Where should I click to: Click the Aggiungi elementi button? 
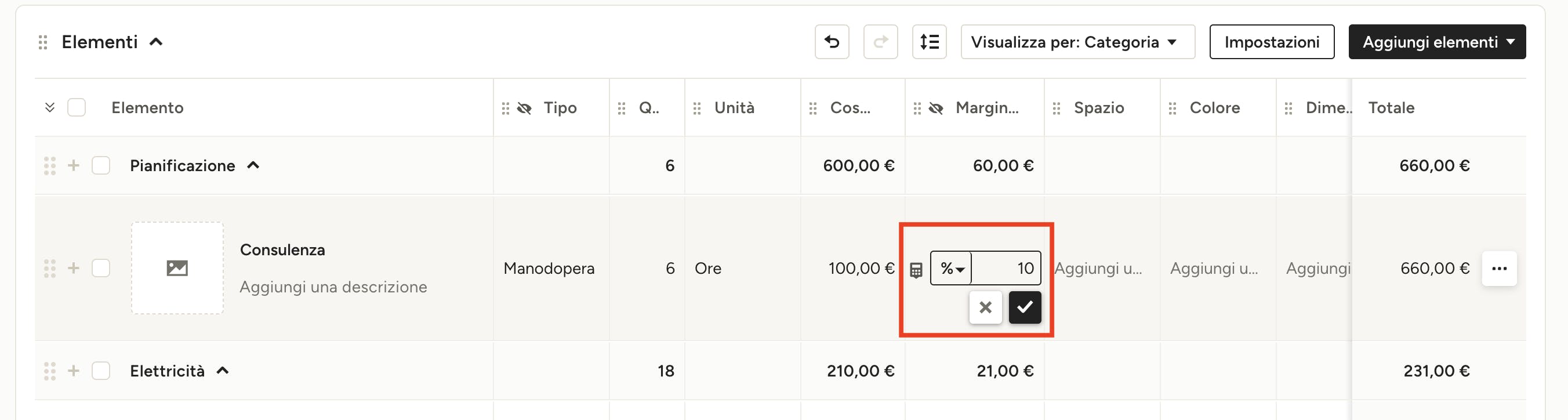[x=1436, y=42]
